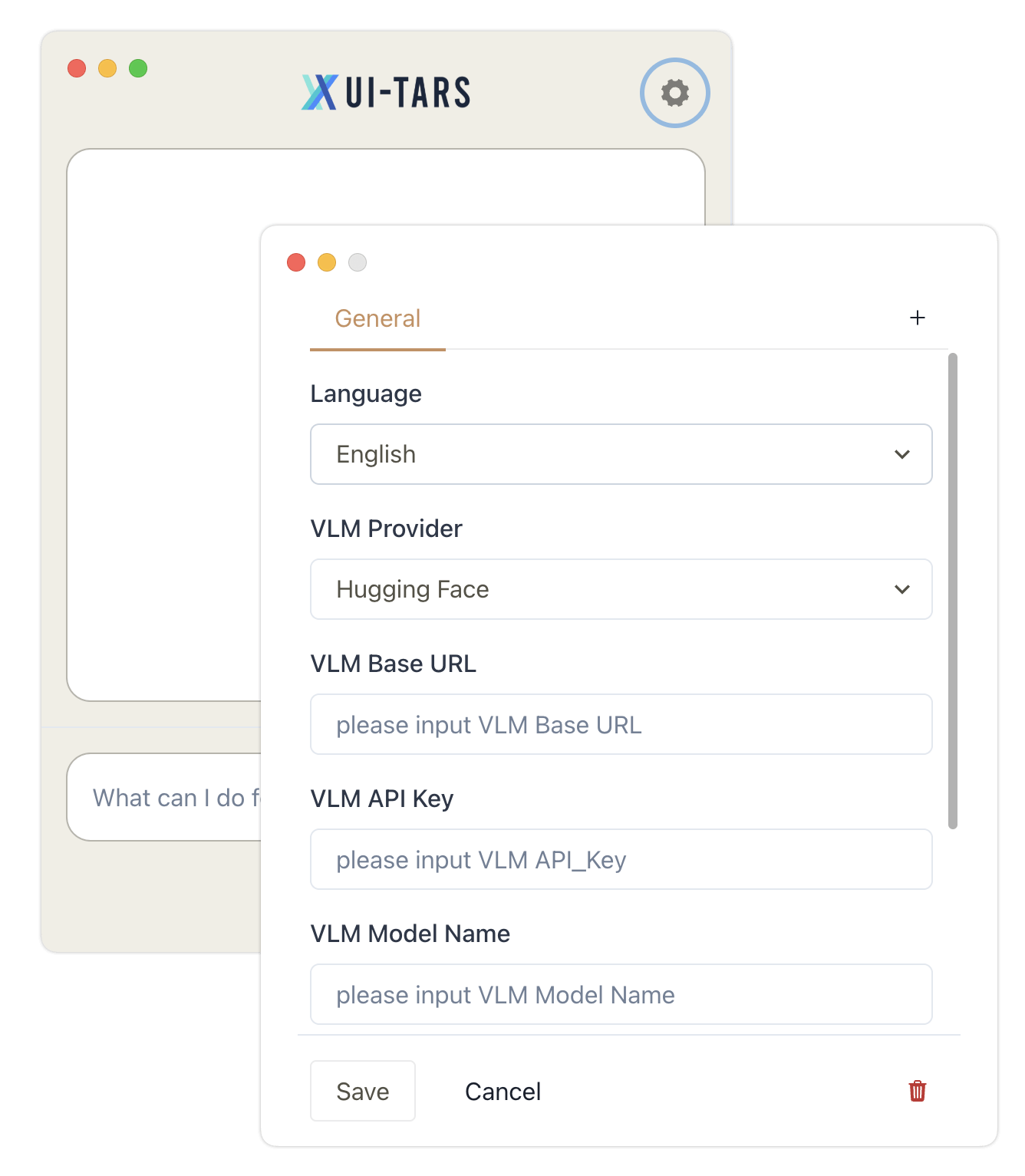Click the settings panel vertical scrollbar
Image resolution: width=1025 pixels, height=1176 pixels.
pos(953,591)
